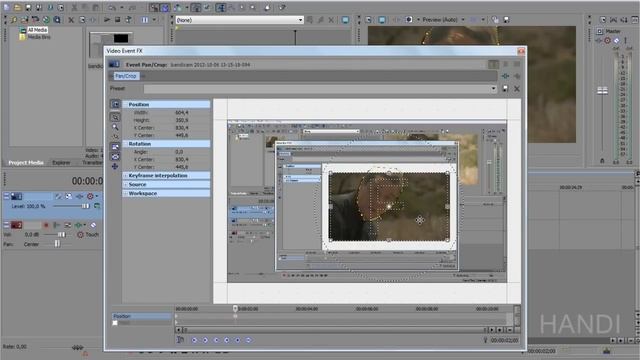Adjust the audio track Pan slider

pos(57,244)
